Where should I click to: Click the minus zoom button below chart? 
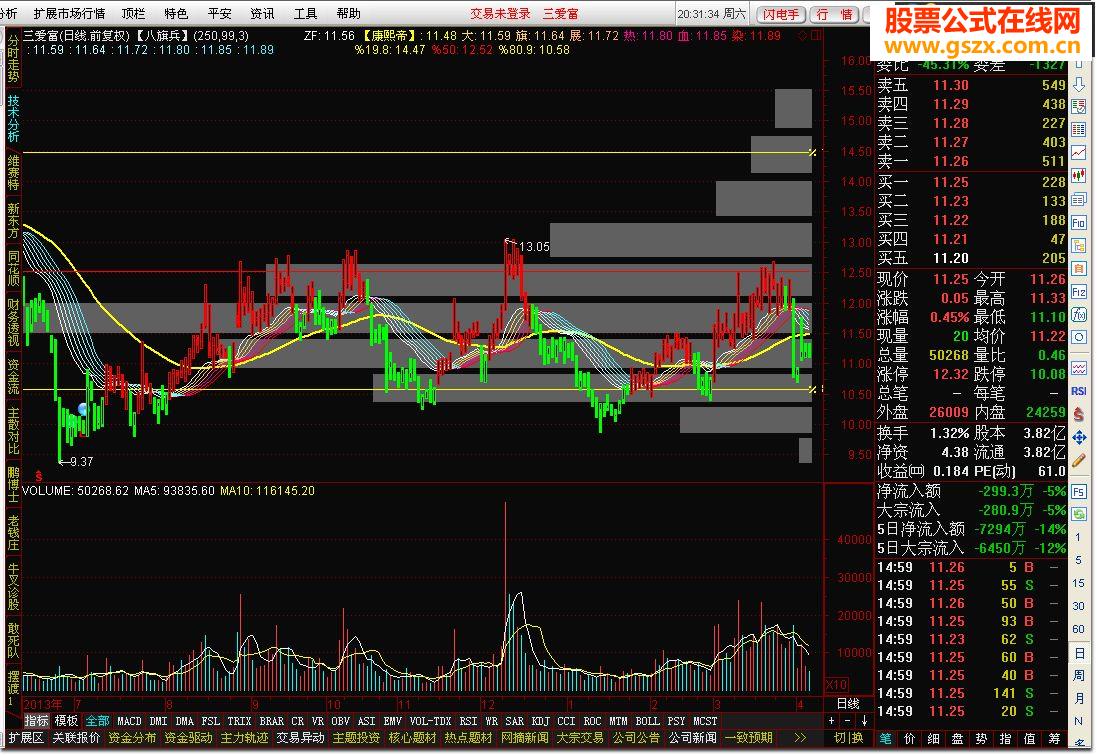[847, 721]
